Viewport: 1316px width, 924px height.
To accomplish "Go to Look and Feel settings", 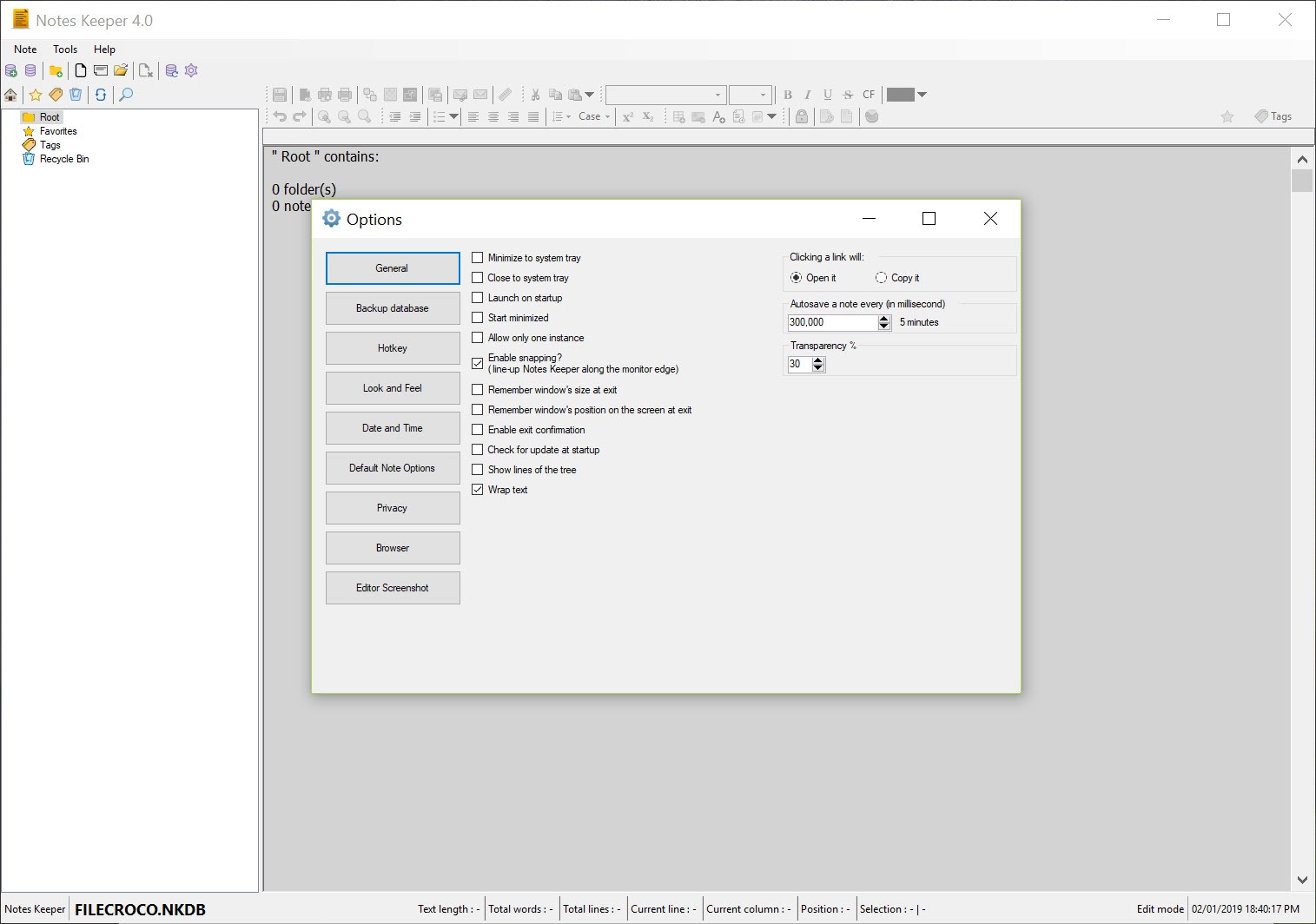I will coord(393,388).
